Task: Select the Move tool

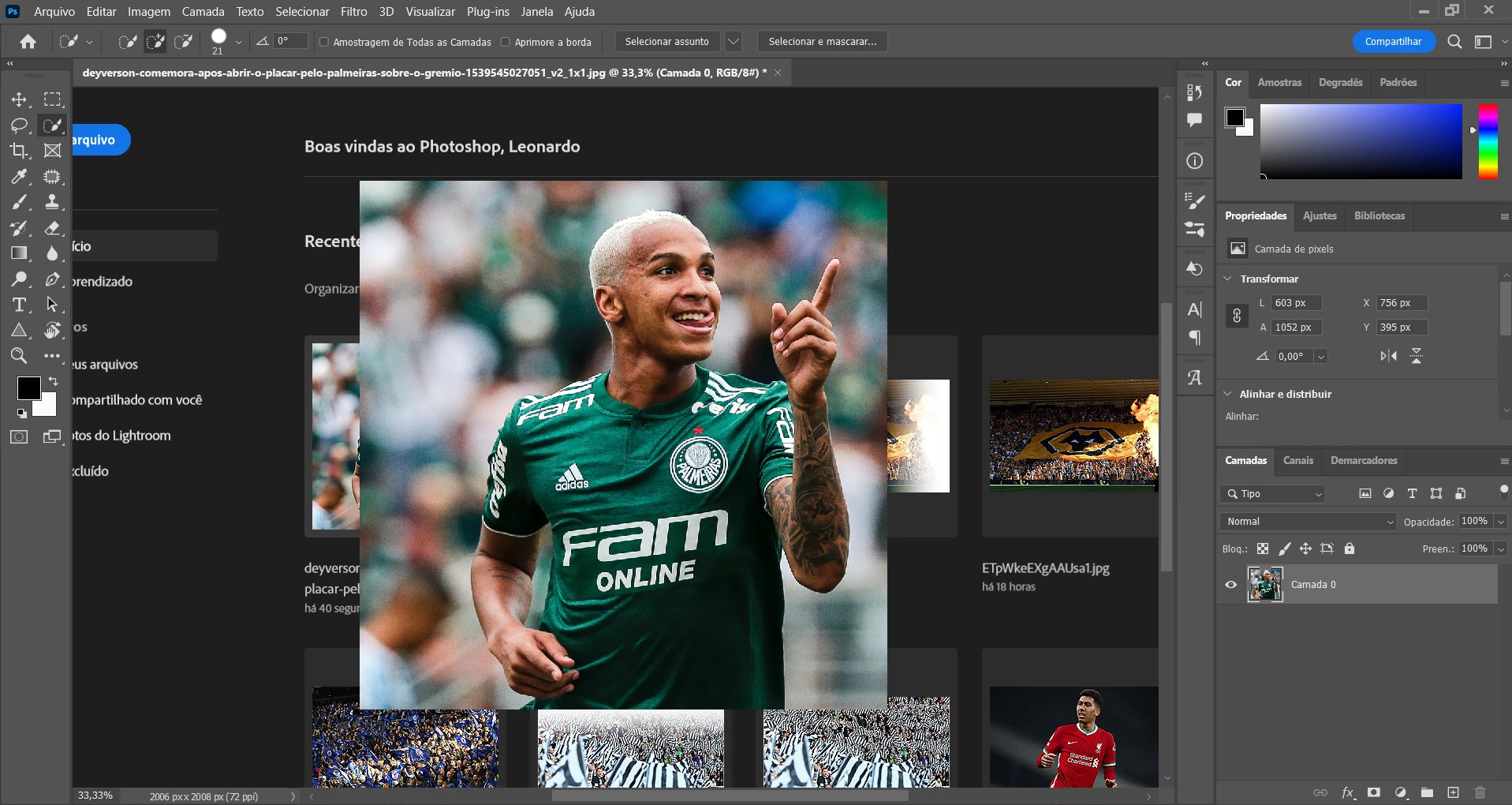Action: [x=19, y=99]
